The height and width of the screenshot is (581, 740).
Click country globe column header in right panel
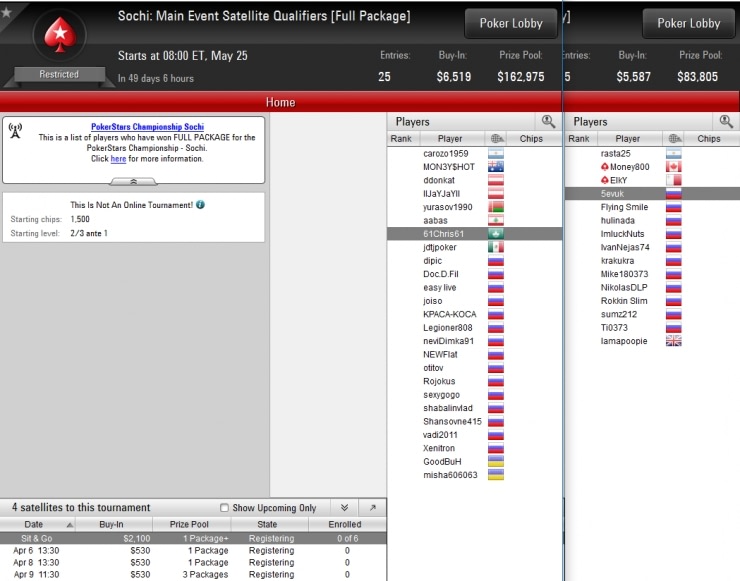674,139
